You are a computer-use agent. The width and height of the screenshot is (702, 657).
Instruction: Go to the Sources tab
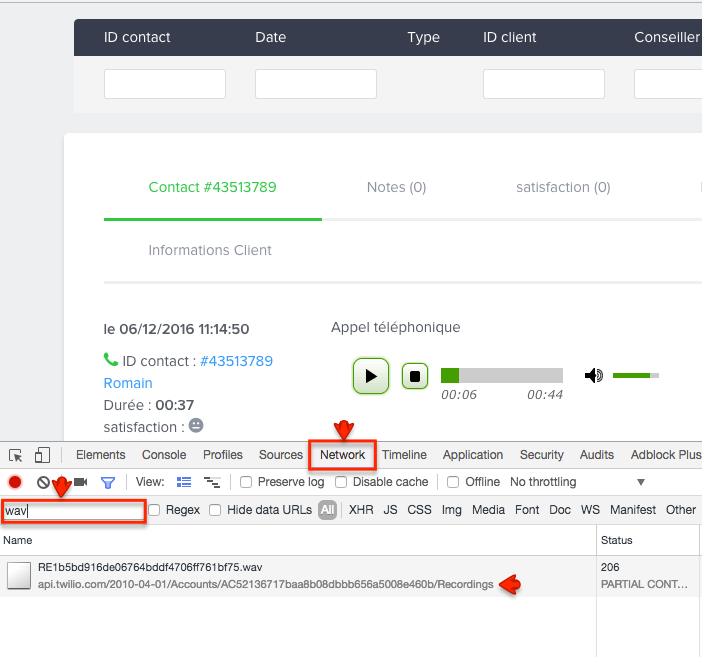[281, 455]
